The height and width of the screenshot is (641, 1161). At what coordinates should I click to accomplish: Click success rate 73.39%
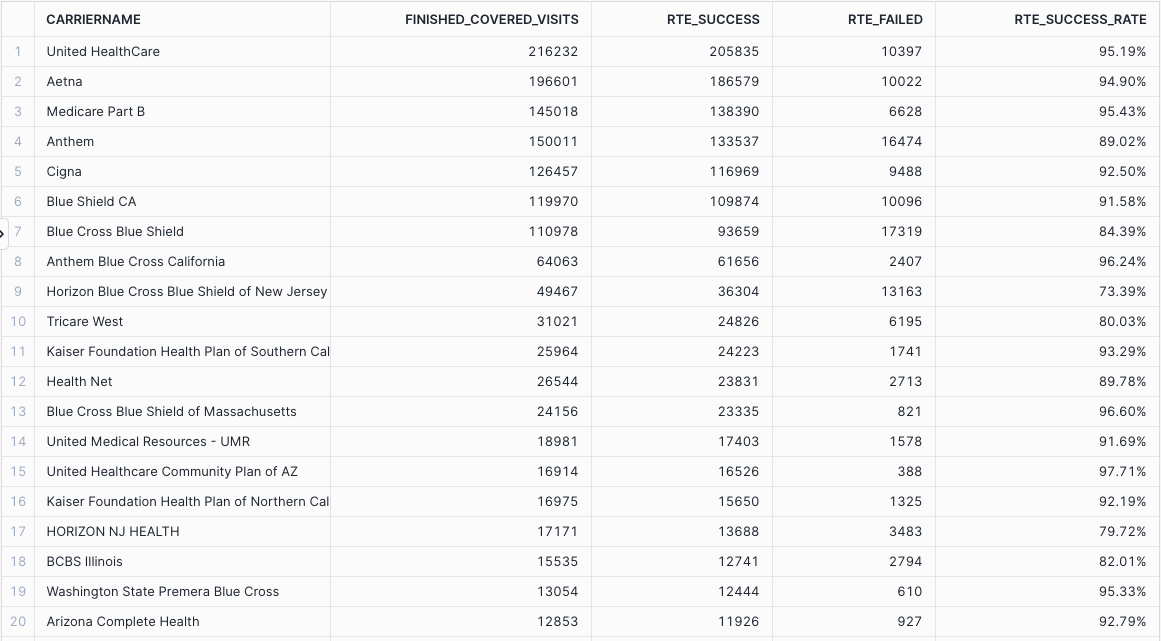point(1122,292)
